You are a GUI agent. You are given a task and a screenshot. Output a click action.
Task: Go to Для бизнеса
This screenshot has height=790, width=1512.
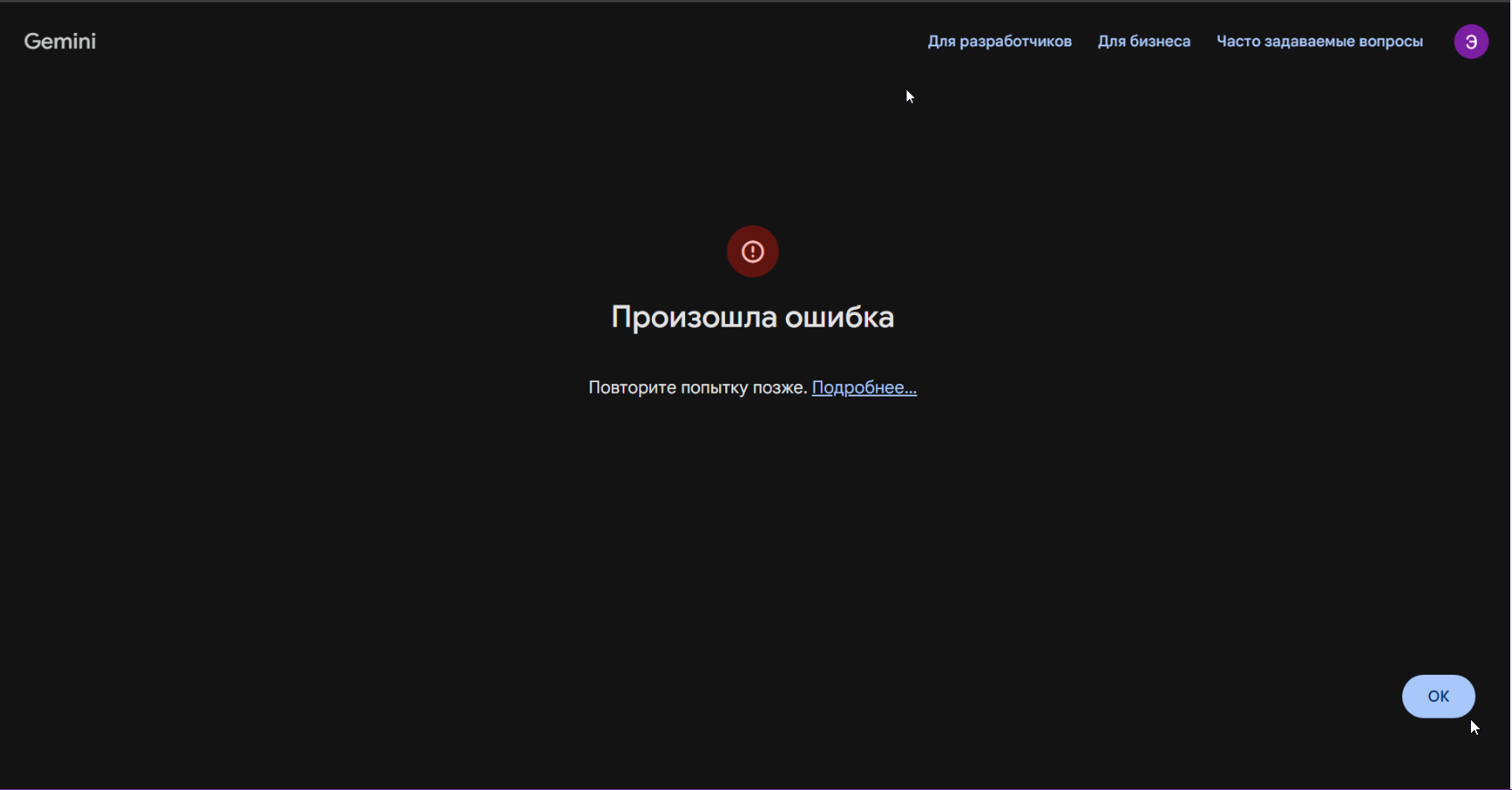pyautogui.click(x=1143, y=42)
